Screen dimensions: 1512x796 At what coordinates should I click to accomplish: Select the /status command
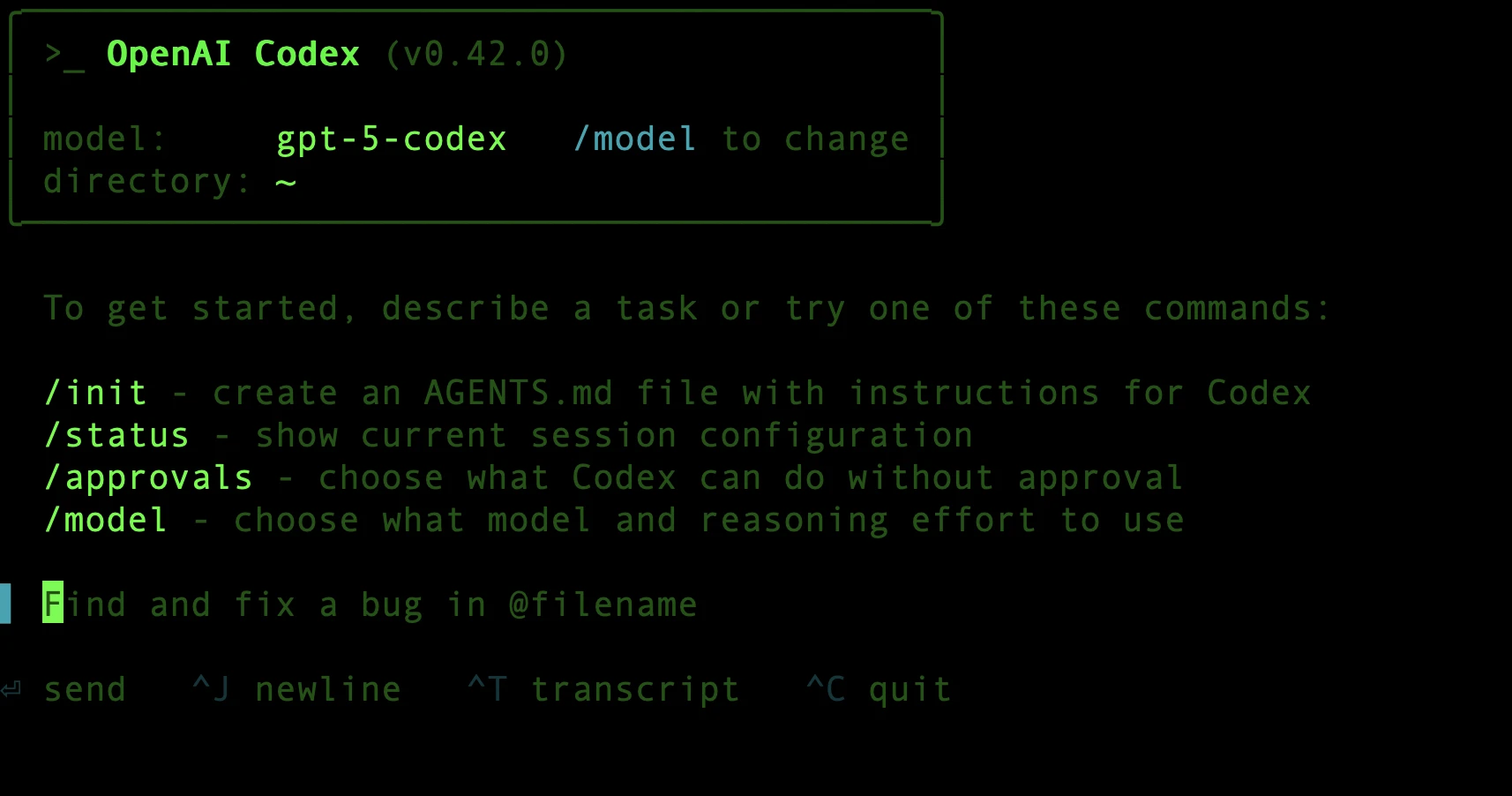click(x=116, y=435)
